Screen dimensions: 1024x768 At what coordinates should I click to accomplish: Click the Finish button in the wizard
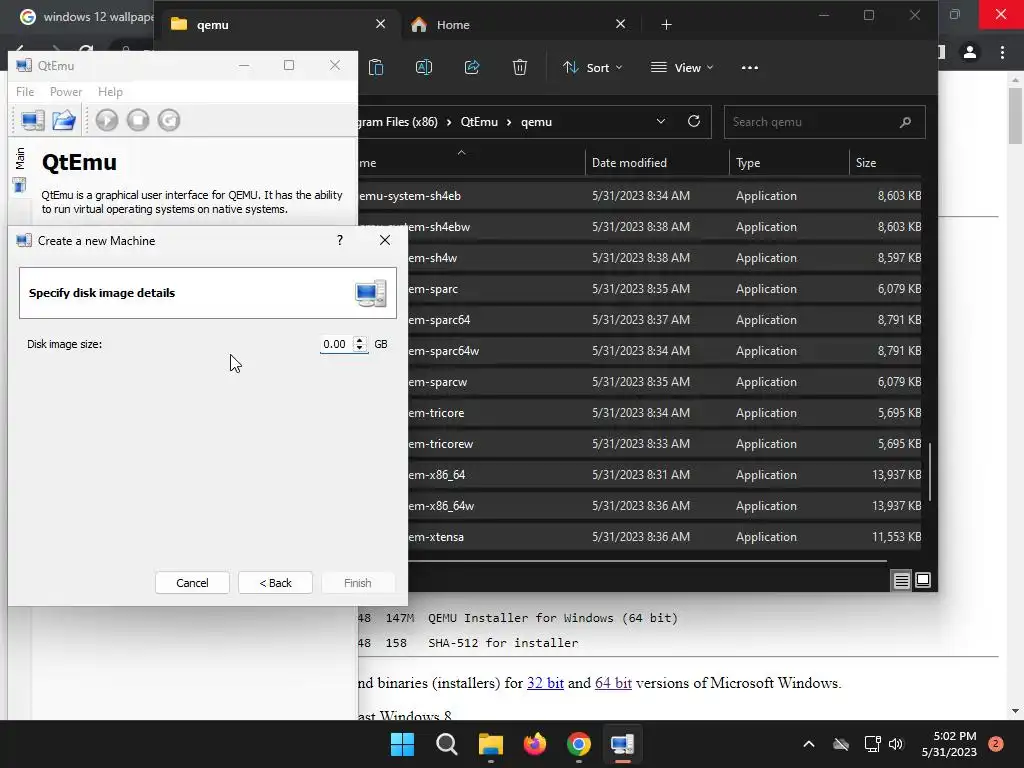[x=357, y=583]
